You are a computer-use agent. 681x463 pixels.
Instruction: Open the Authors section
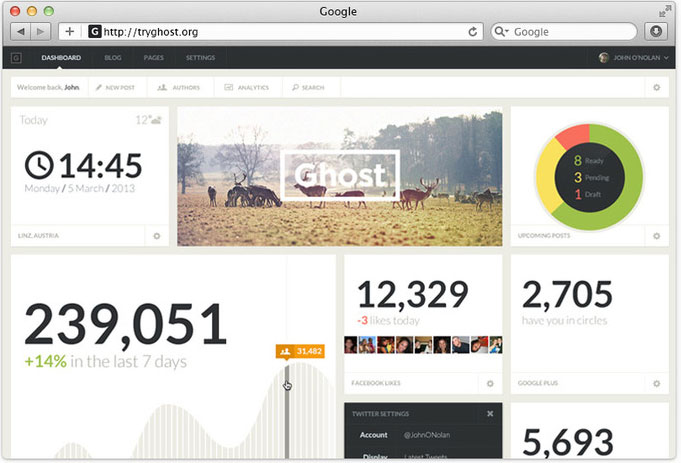tap(179, 87)
